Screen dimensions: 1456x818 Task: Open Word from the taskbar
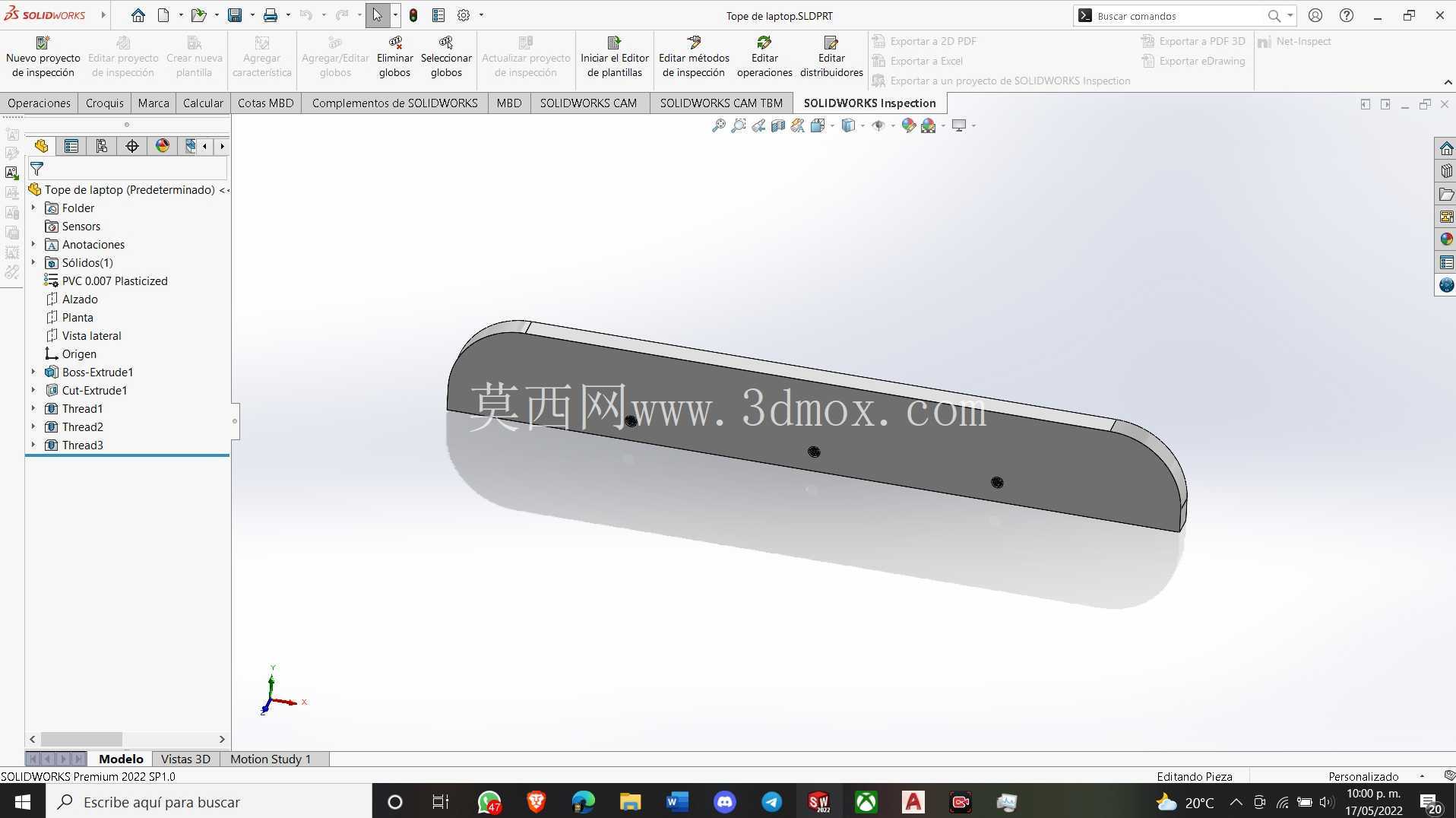click(677, 801)
